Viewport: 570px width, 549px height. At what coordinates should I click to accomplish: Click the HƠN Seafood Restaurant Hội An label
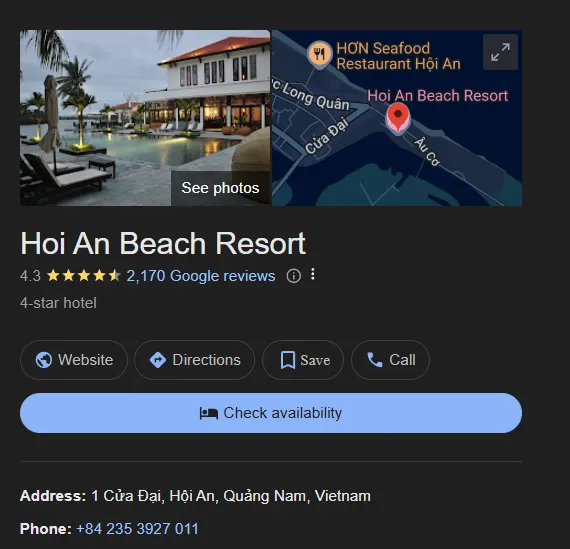(398, 56)
